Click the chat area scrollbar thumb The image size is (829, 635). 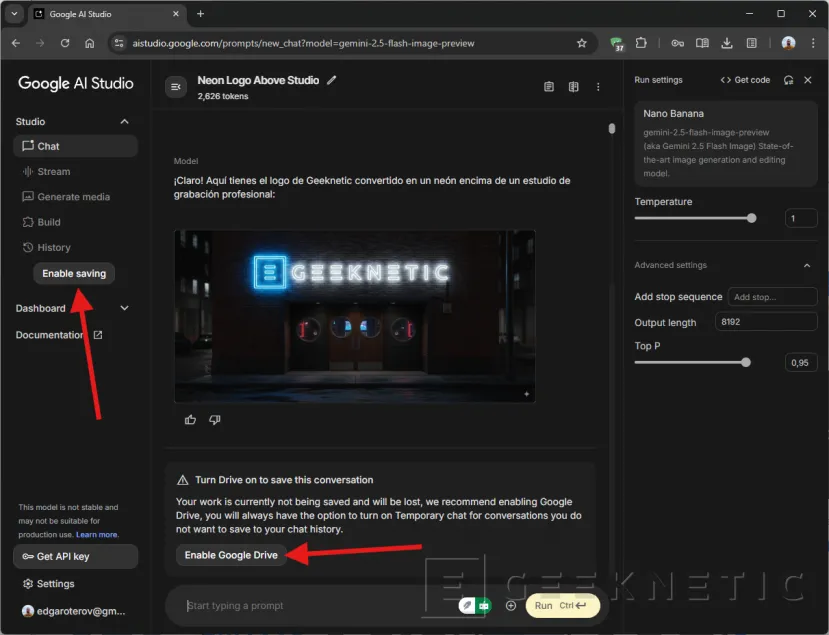point(612,128)
